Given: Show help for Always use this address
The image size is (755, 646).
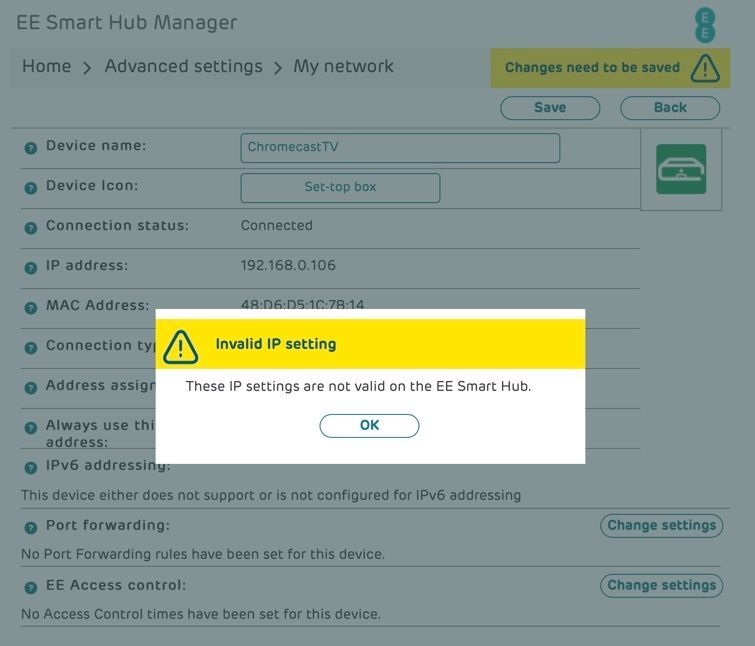Looking at the screenshot, I should tap(31, 428).
